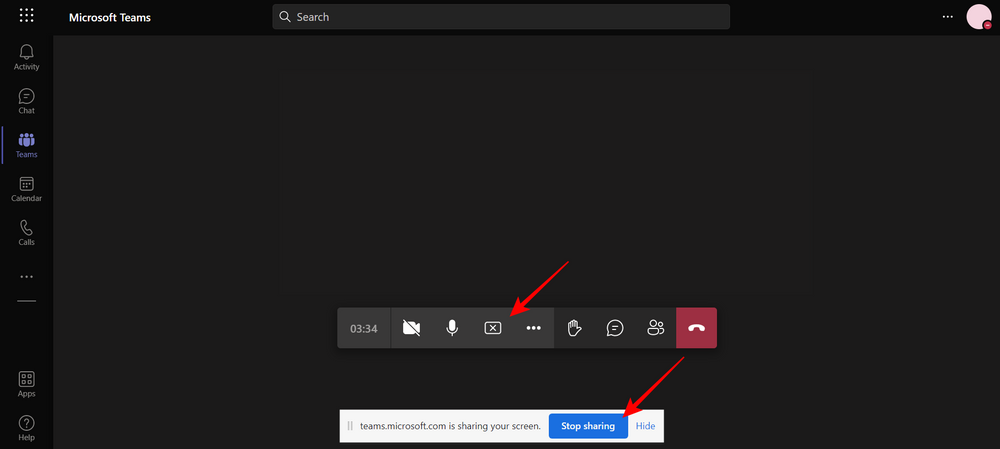Viewport: 1000px width, 449px height.
Task: Open the Activity feed
Action: point(26,57)
